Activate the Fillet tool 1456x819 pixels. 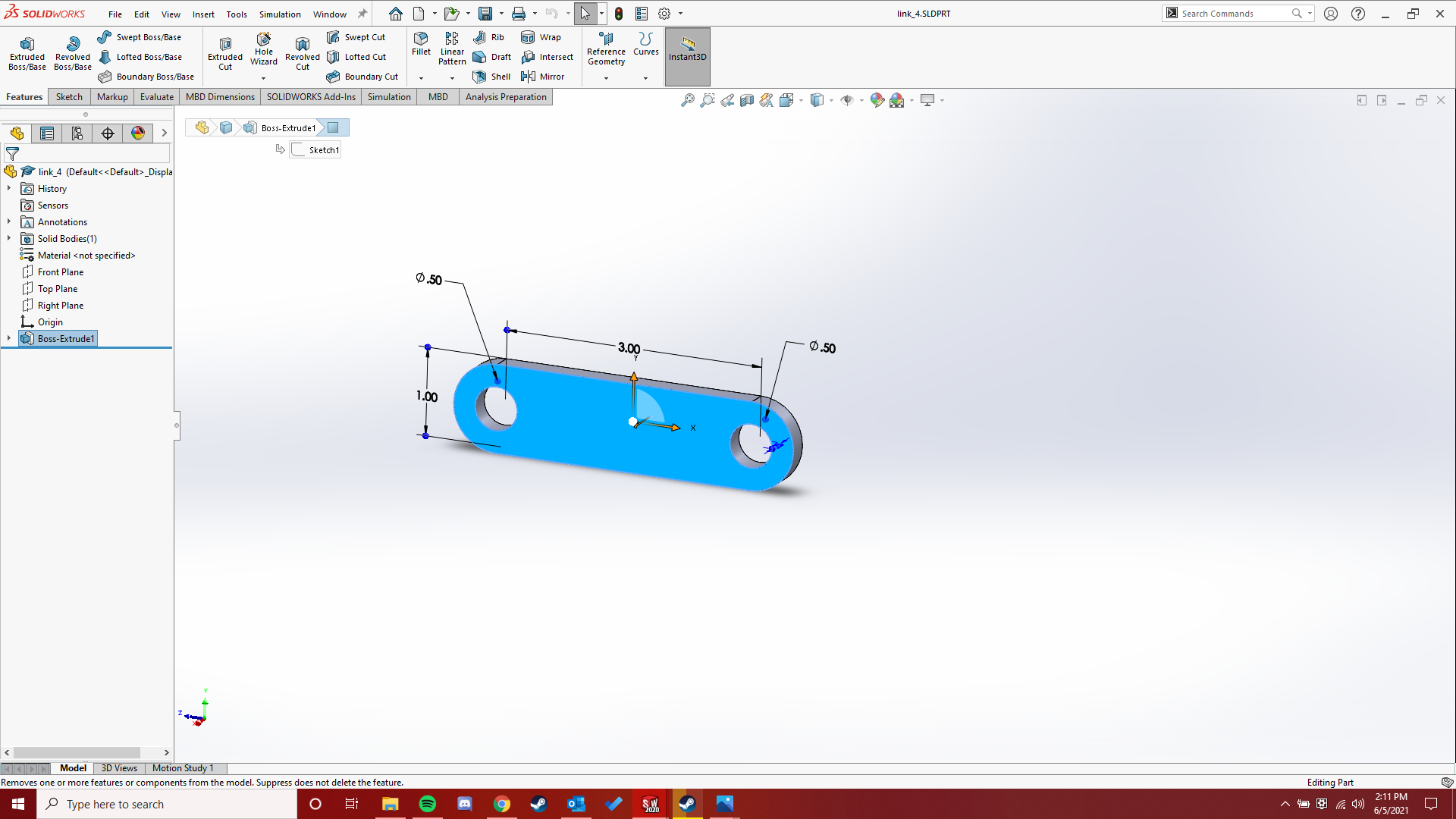click(421, 45)
